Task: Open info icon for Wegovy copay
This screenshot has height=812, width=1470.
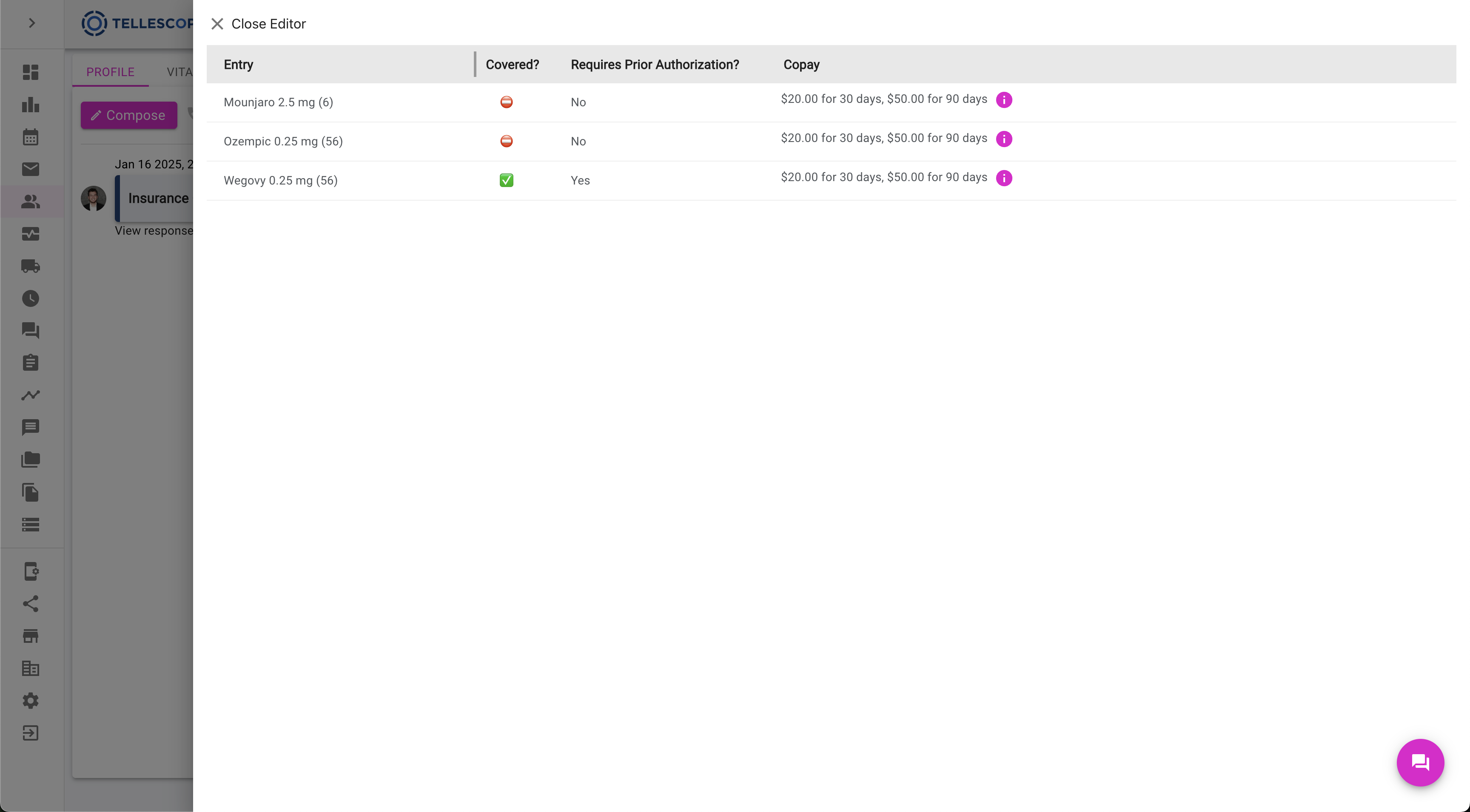Action: coord(1004,178)
